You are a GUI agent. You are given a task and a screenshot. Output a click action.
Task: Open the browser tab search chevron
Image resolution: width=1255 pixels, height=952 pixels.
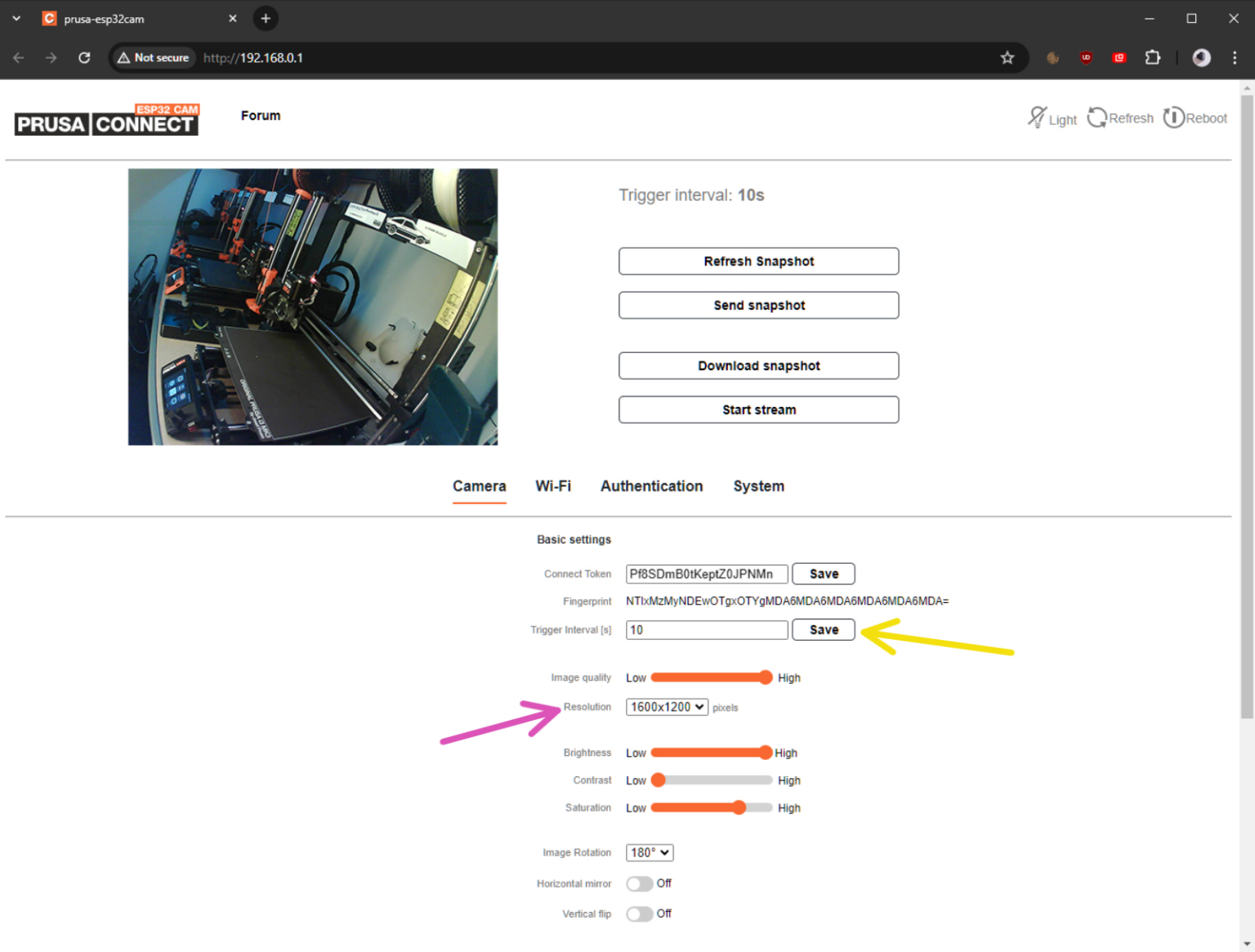(x=16, y=17)
